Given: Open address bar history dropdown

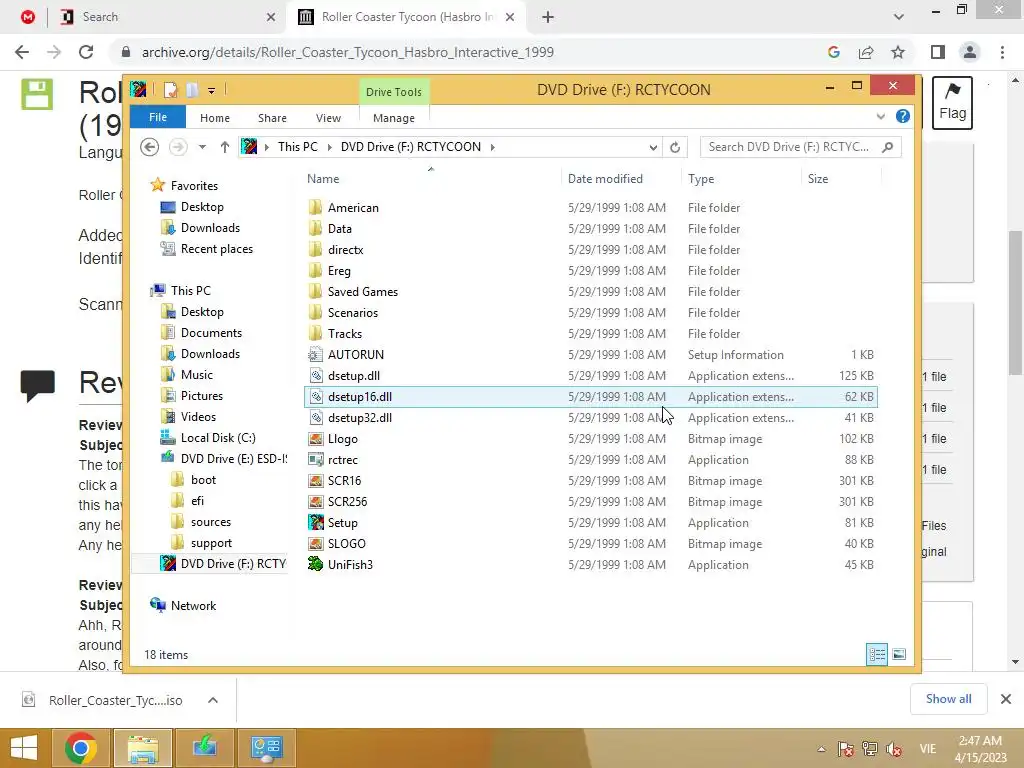Looking at the screenshot, I should 652,148.
